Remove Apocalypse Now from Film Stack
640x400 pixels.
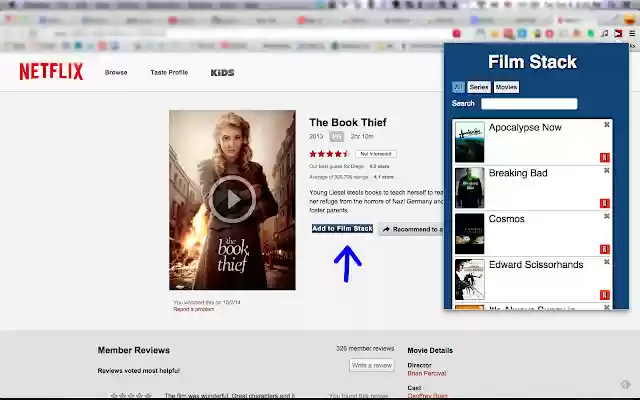point(607,124)
